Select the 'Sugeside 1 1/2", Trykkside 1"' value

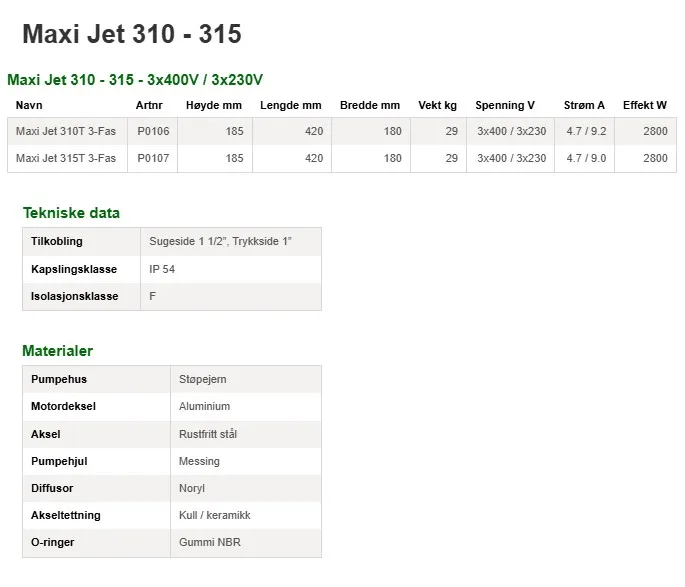pyautogui.click(x=220, y=241)
